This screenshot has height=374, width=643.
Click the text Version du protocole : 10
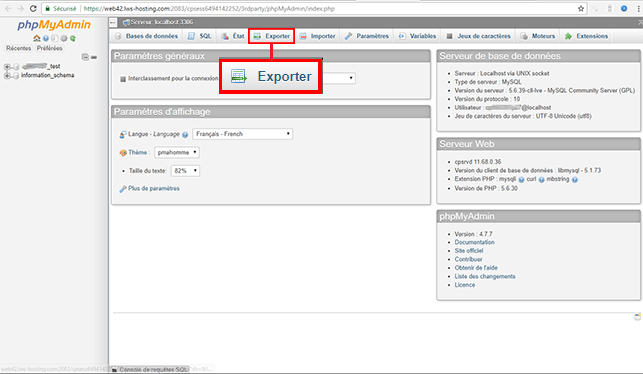[x=487, y=99]
